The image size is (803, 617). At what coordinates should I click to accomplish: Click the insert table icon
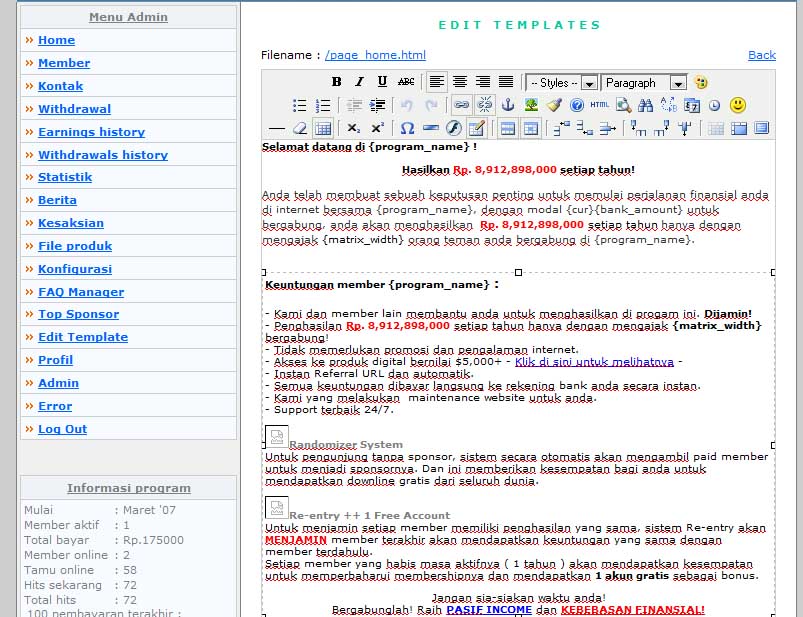[x=322, y=128]
